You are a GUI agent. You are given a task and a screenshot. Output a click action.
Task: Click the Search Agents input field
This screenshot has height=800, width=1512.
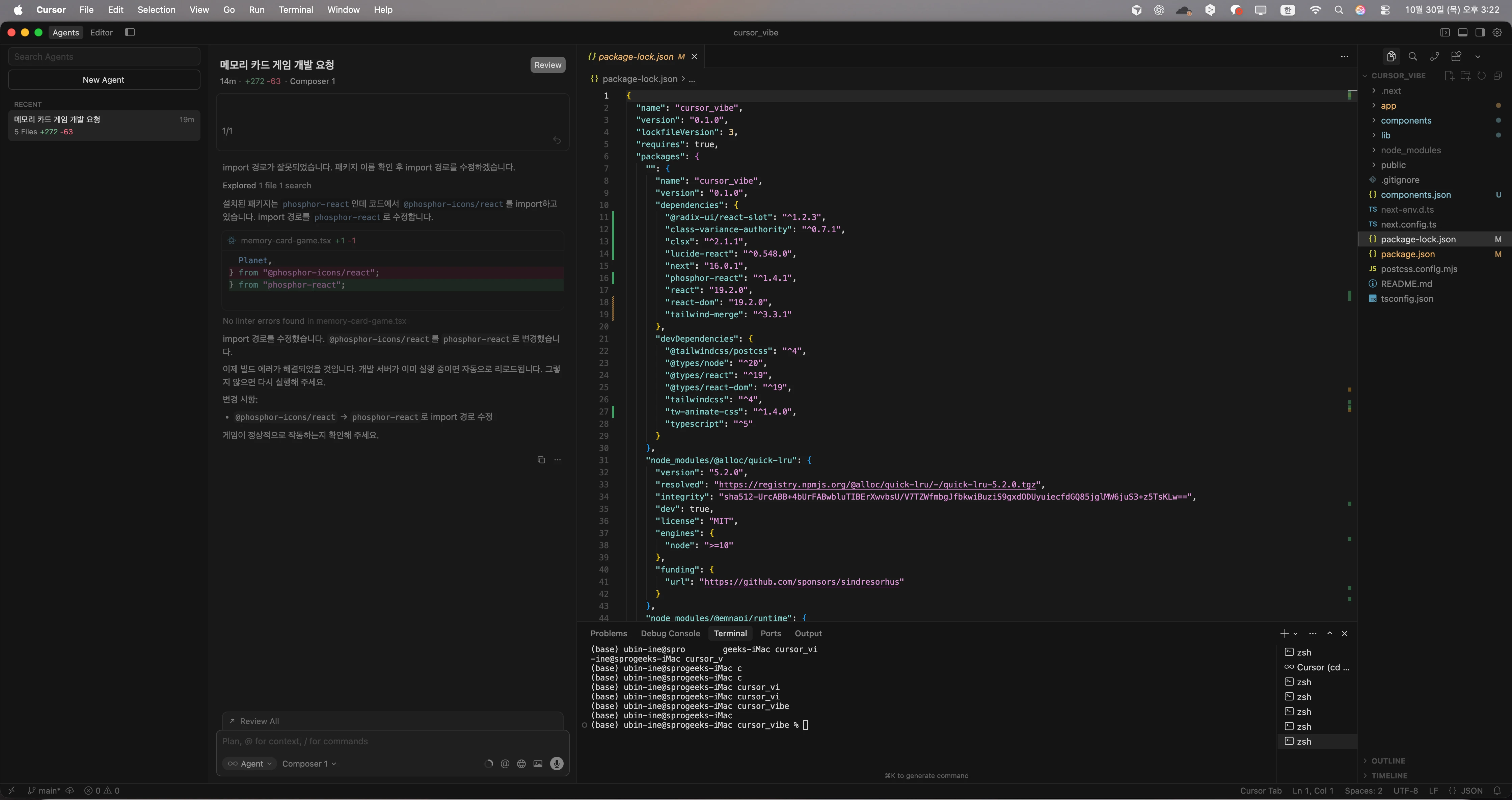[103, 56]
